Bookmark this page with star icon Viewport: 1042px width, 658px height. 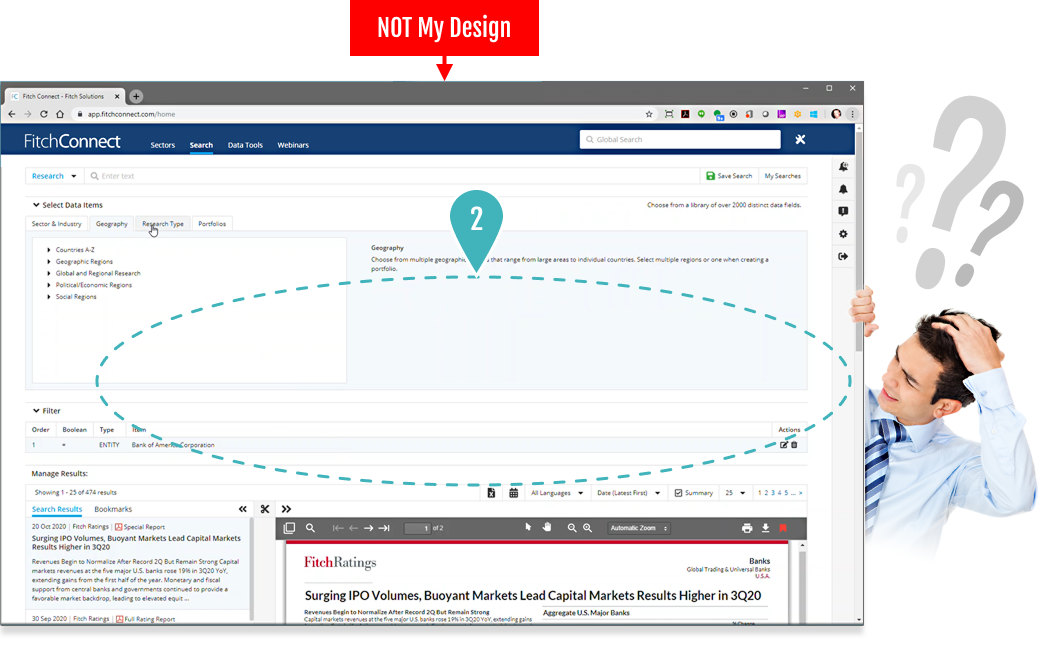click(x=649, y=114)
